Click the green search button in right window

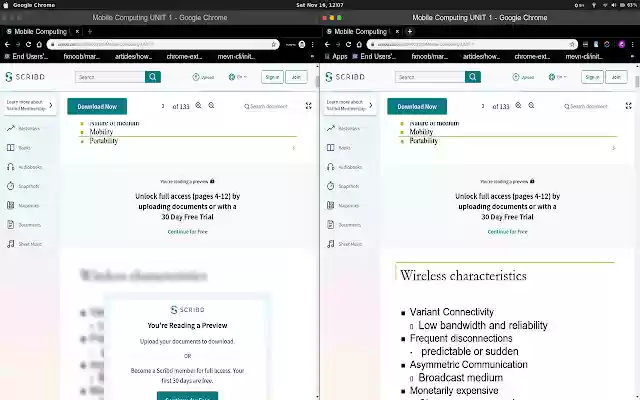coord(473,77)
